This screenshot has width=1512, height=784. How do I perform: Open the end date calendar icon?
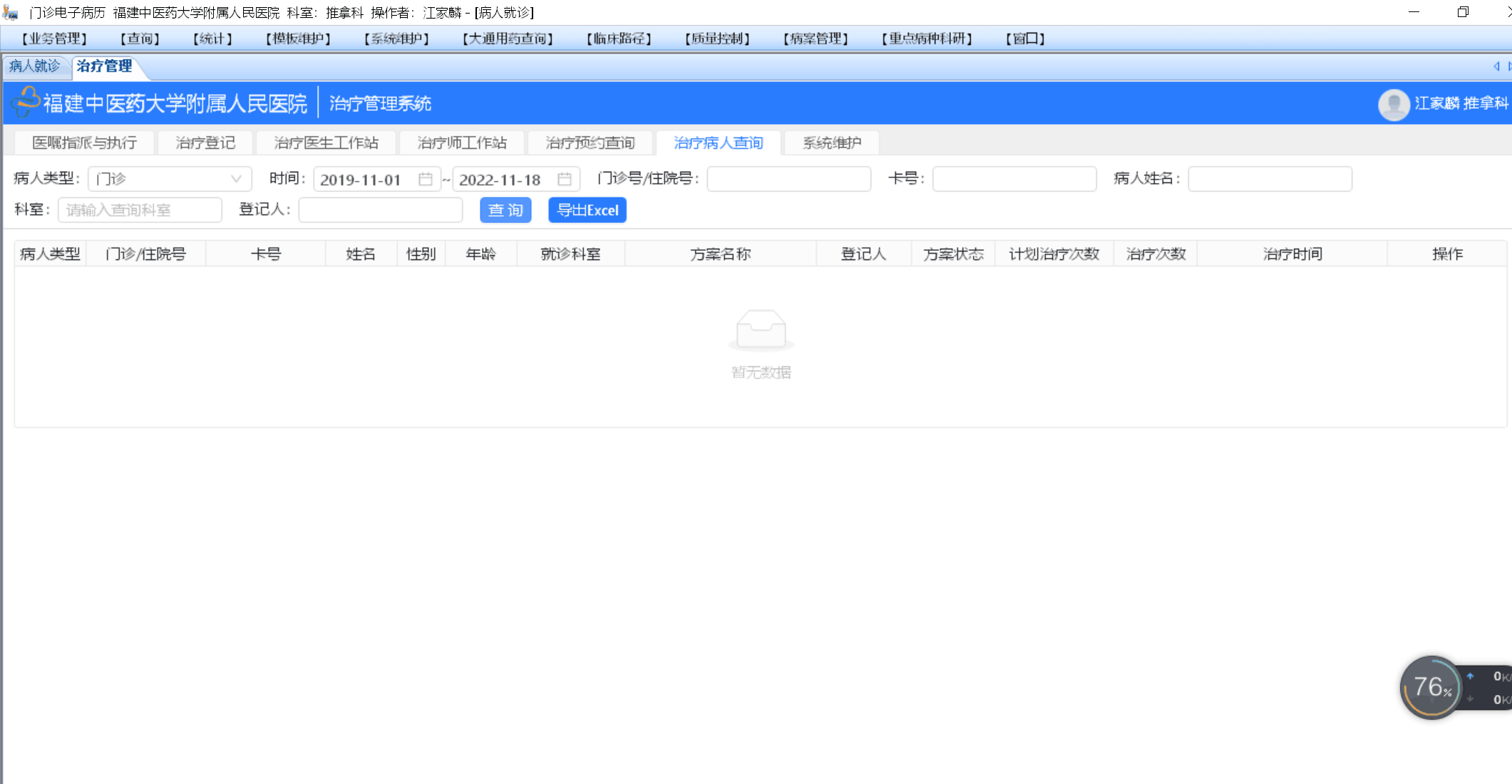tap(565, 179)
